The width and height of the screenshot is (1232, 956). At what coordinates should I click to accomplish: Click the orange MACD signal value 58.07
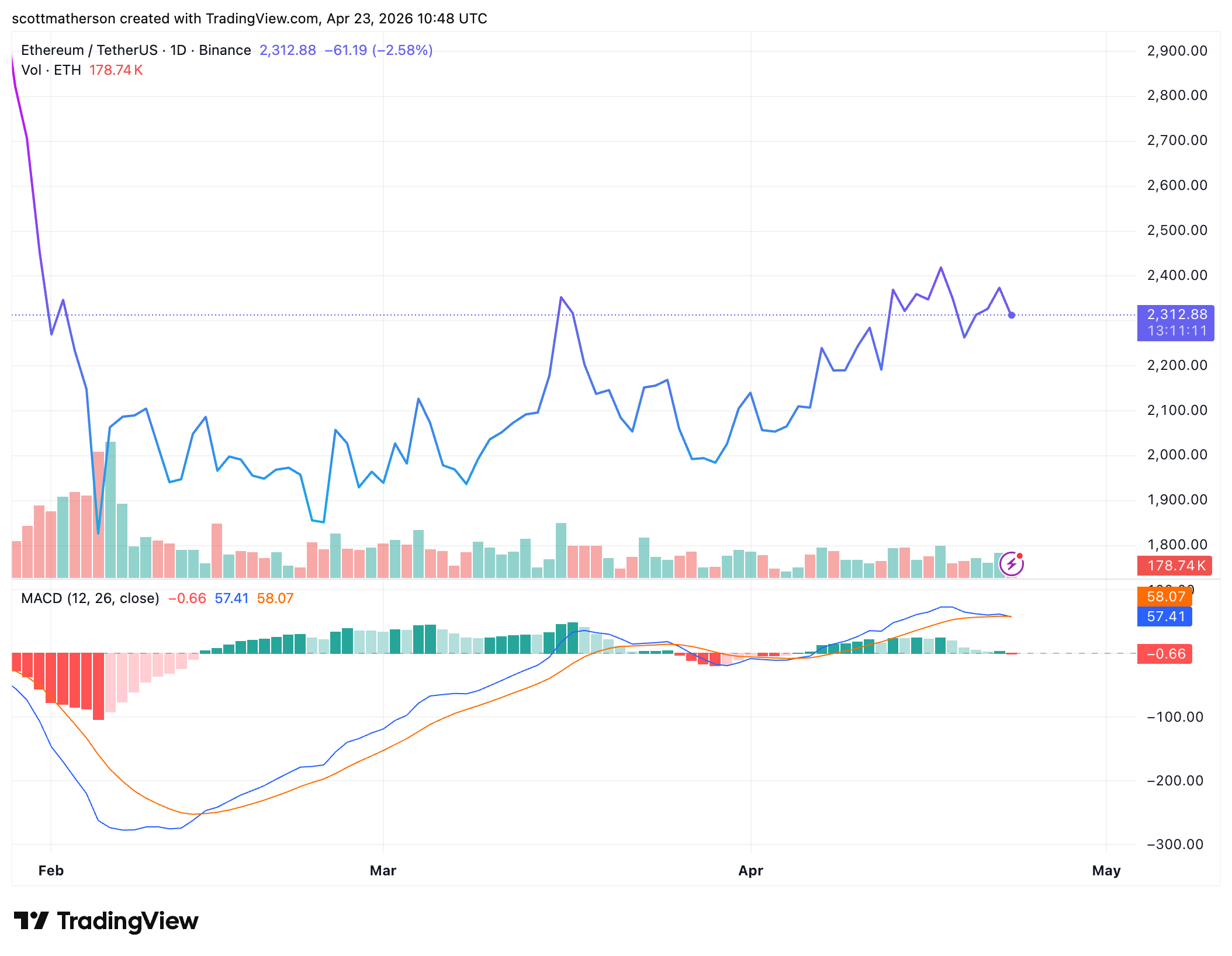tap(275, 598)
